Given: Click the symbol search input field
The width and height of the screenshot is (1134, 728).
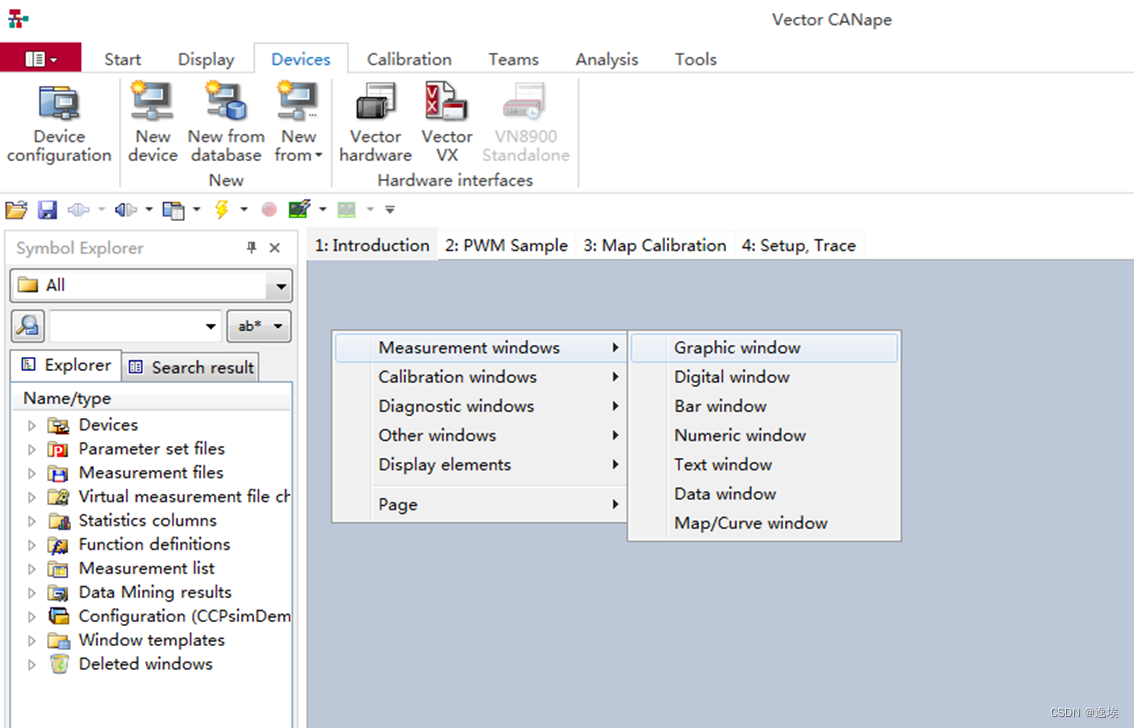Looking at the screenshot, I should [x=127, y=326].
